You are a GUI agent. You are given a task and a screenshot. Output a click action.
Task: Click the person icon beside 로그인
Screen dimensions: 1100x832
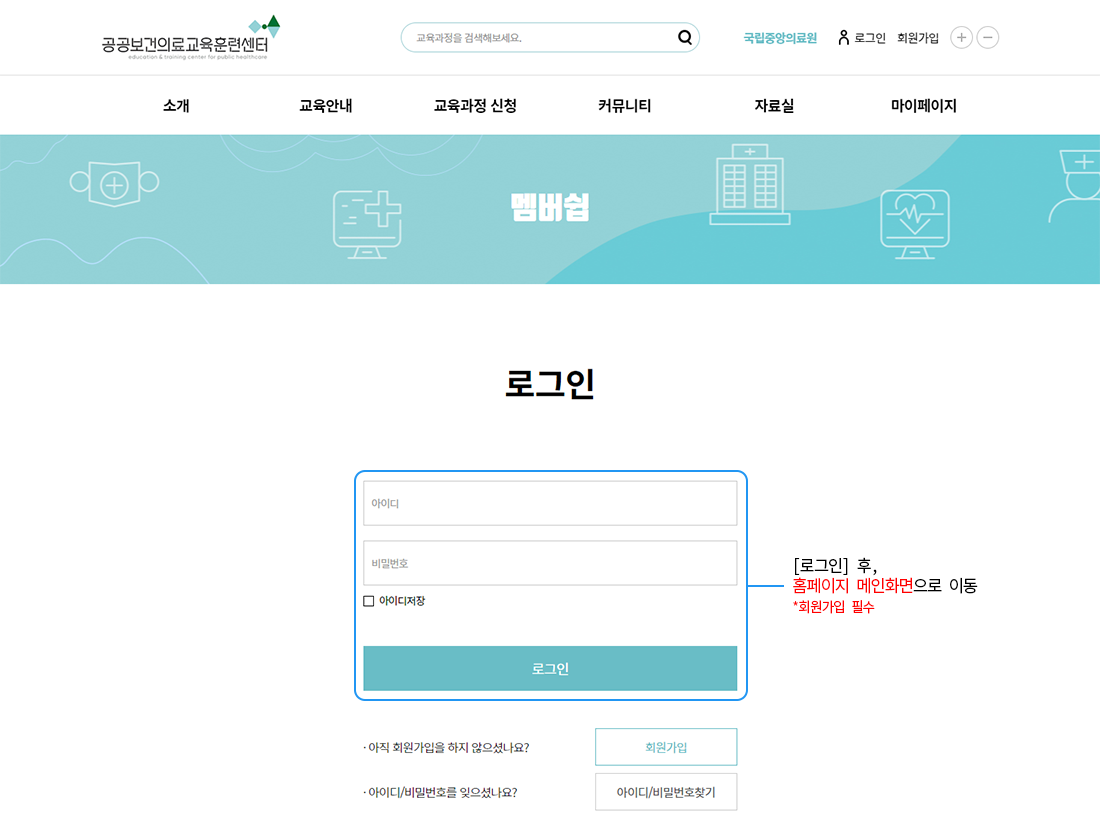tap(843, 37)
